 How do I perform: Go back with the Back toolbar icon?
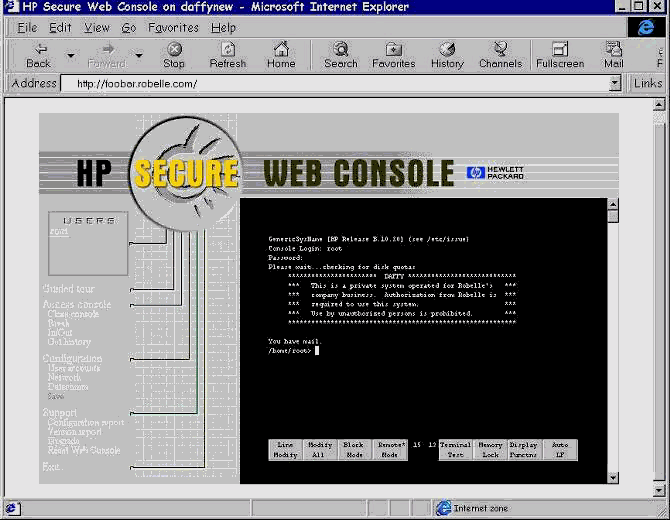(39, 56)
